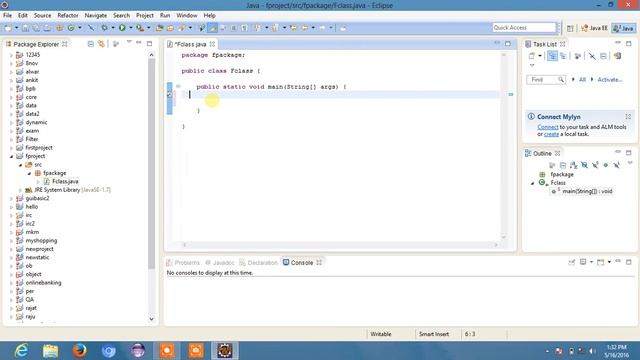Collapse the src folder node
The width and height of the screenshot is (640, 360).
tap(20, 165)
